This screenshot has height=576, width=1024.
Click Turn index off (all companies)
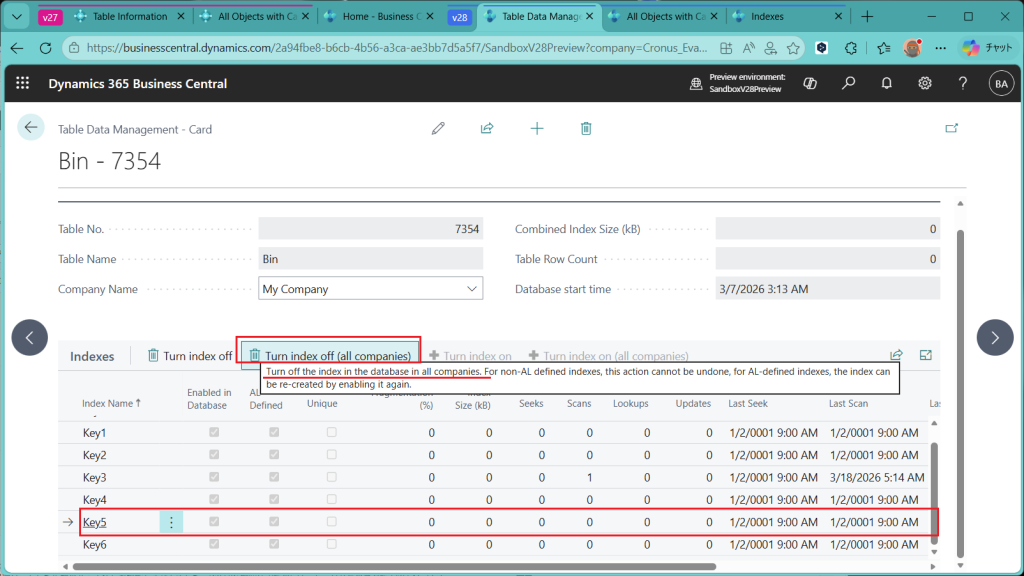tap(329, 356)
